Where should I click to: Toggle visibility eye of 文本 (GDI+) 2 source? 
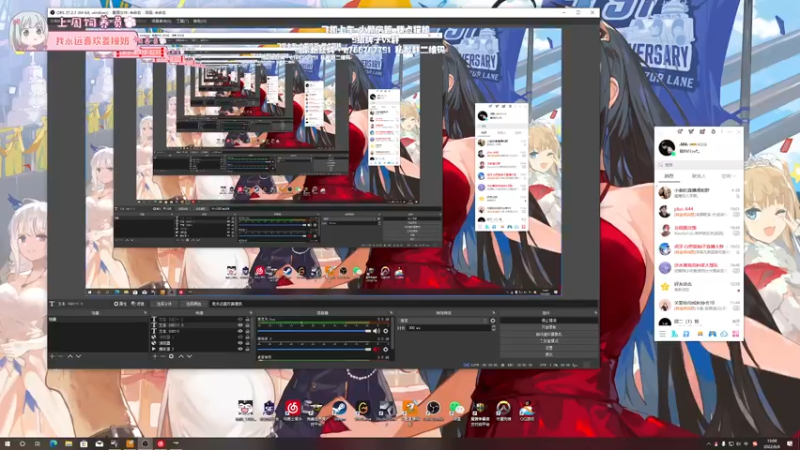pos(240,319)
